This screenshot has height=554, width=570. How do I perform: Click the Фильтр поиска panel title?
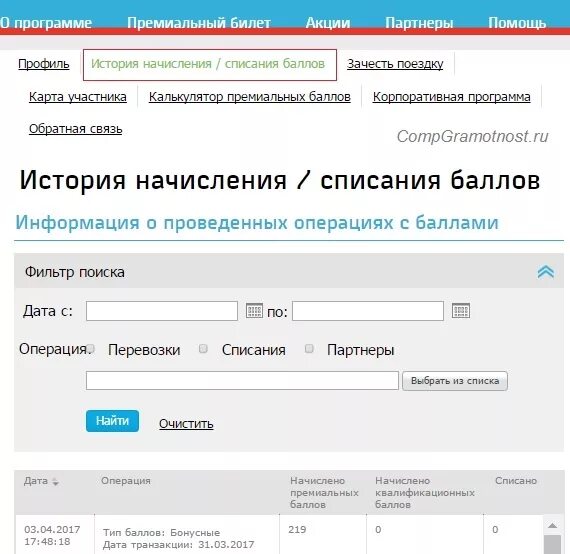(x=75, y=272)
